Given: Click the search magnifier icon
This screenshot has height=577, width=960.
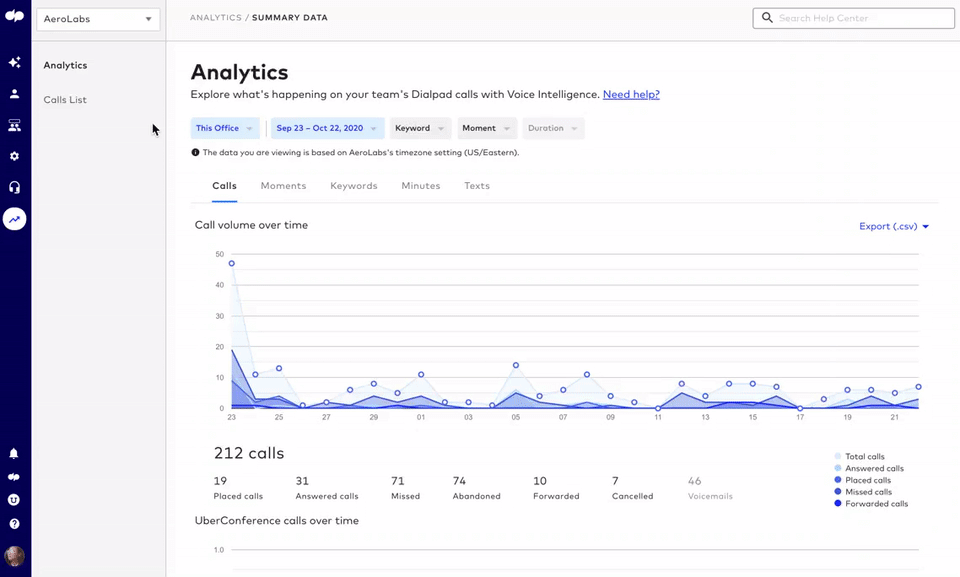Looking at the screenshot, I should click(767, 18).
